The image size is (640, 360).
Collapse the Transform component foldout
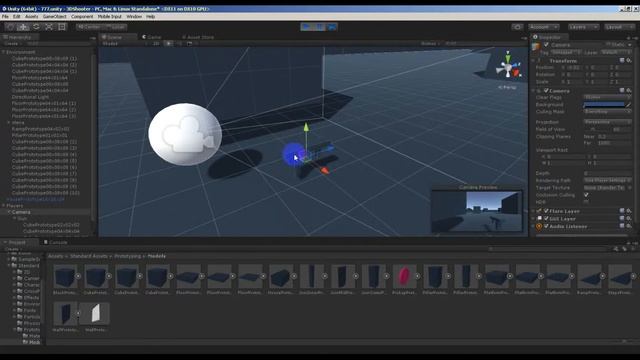point(533,60)
